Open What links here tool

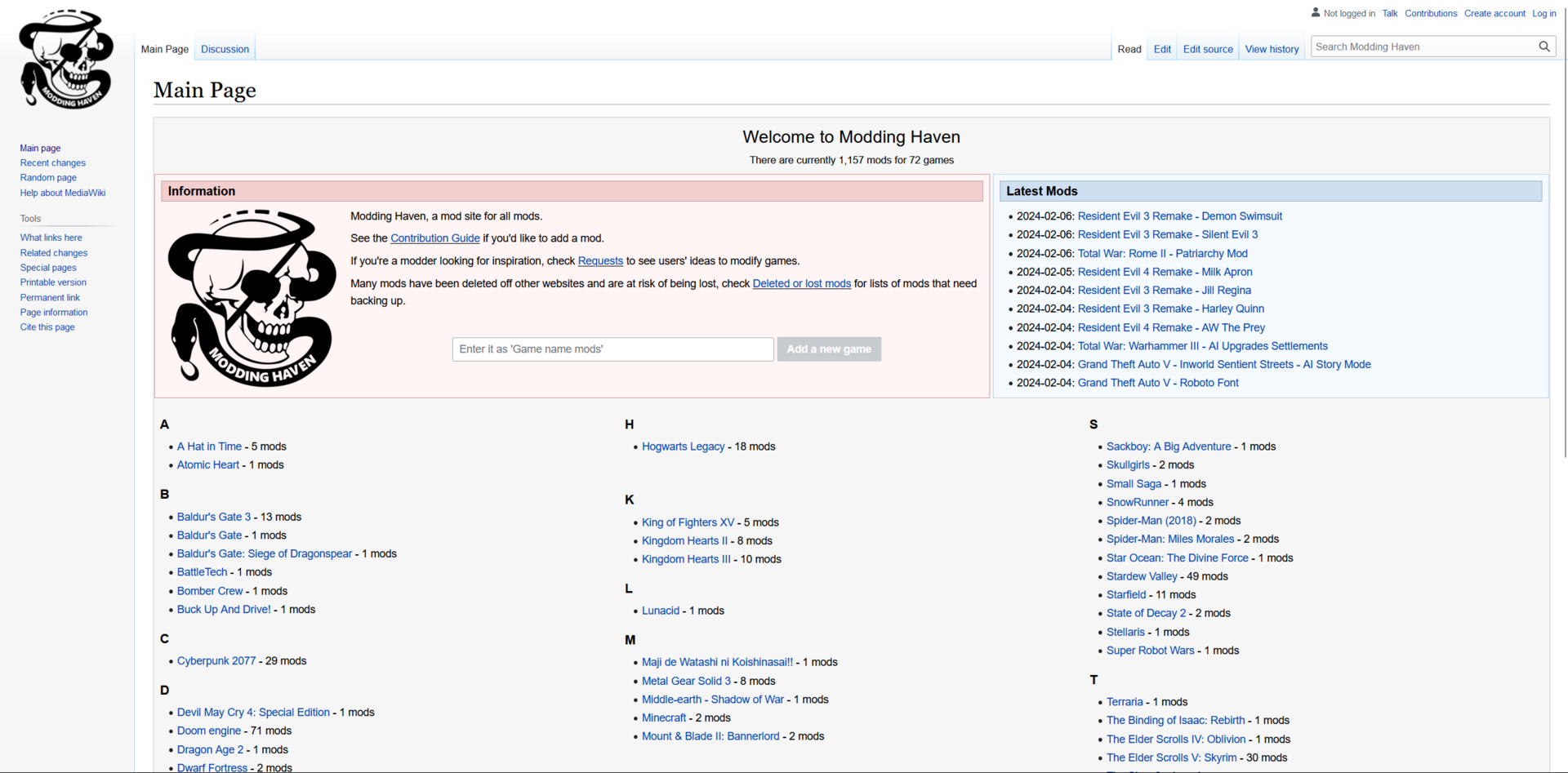(51, 238)
